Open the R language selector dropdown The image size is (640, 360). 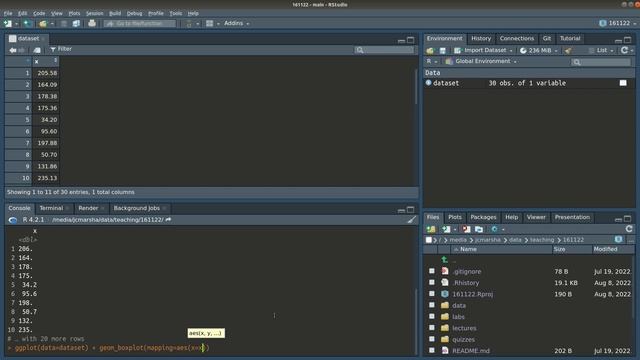coord(432,61)
